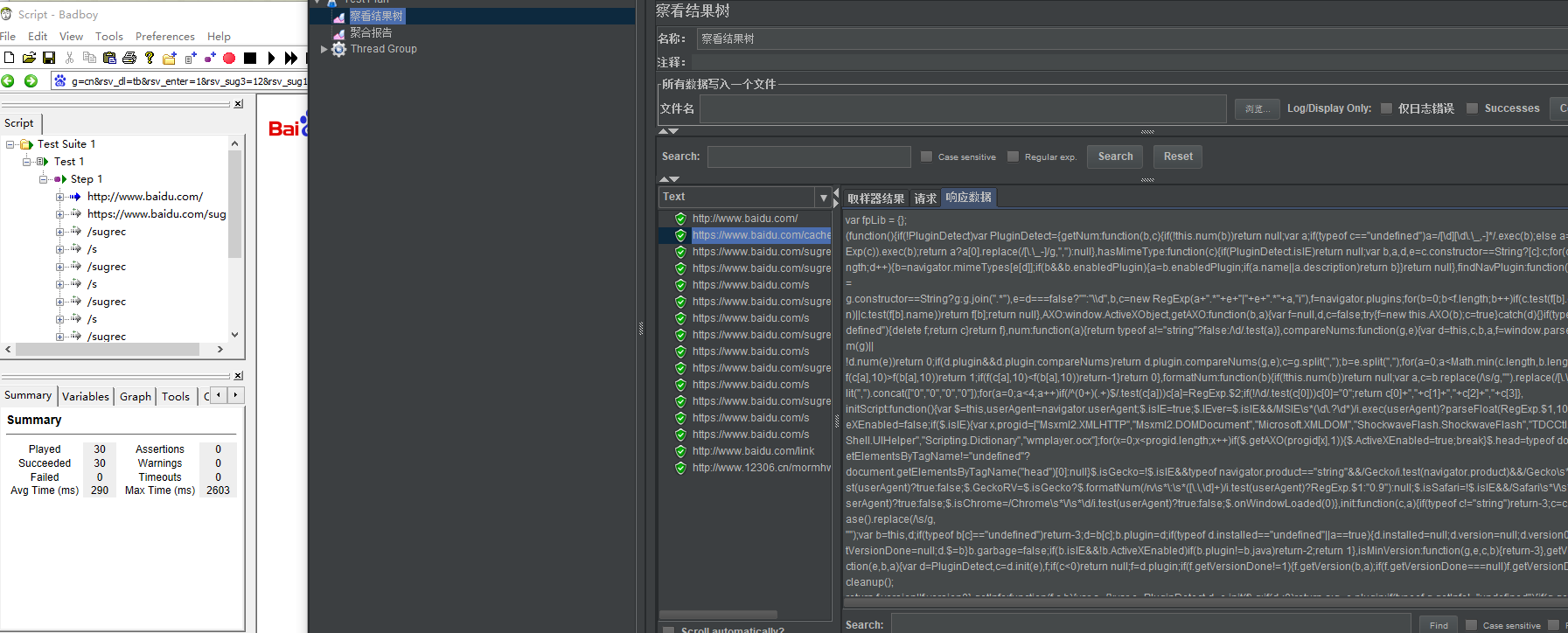Click the 聚合报告 listener icon in JMeter tree
The image size is (1568, 633).
point(339,33)
